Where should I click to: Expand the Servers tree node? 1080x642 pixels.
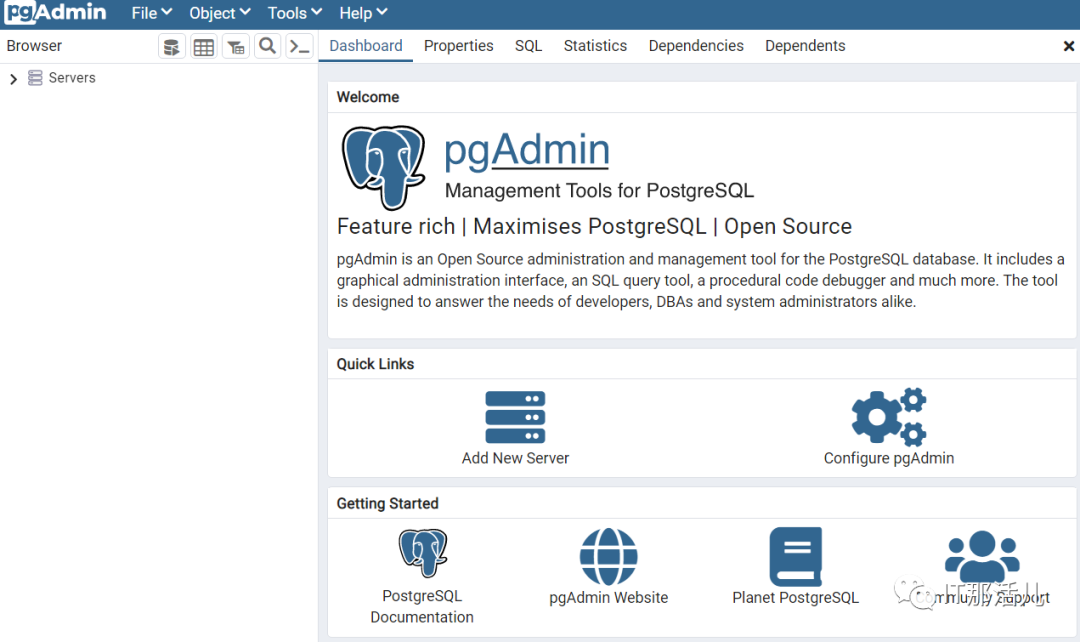pyautogui.click(x=13, y=77)
